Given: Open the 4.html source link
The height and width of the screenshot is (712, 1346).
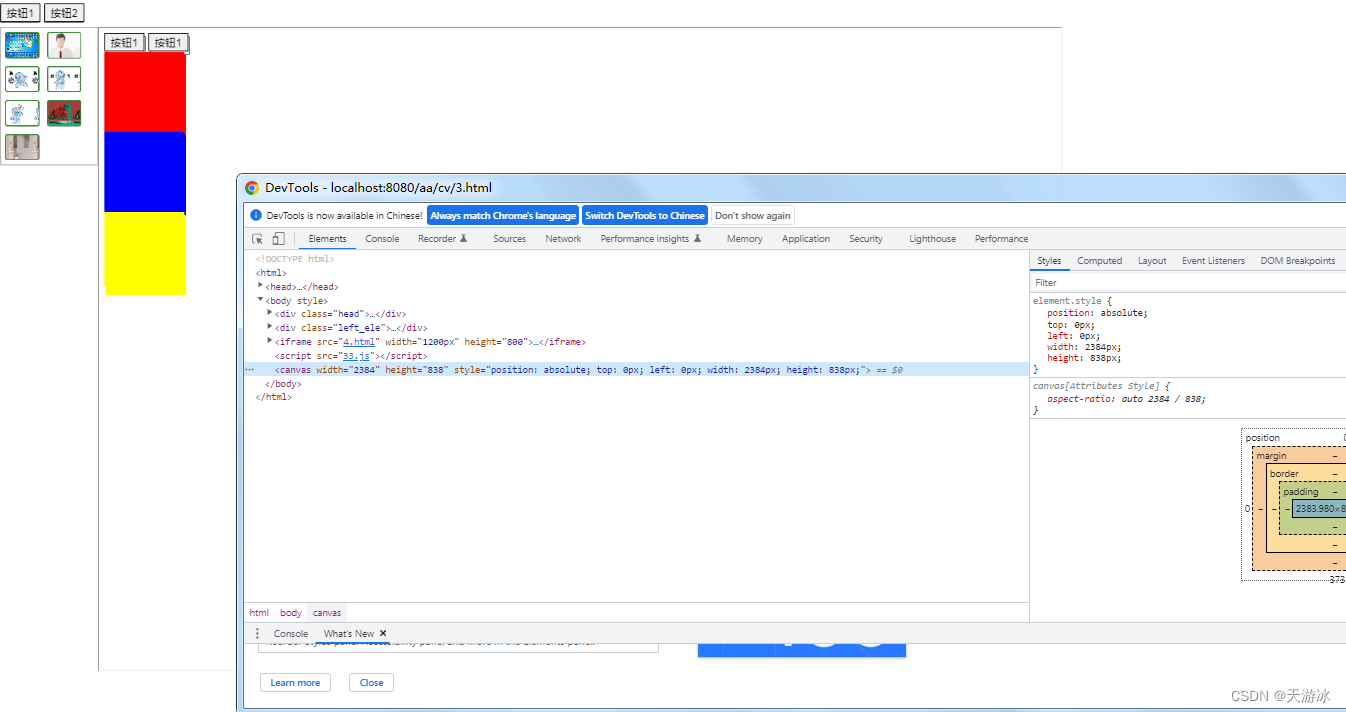Looking at the screenshot, I should 359,341.
